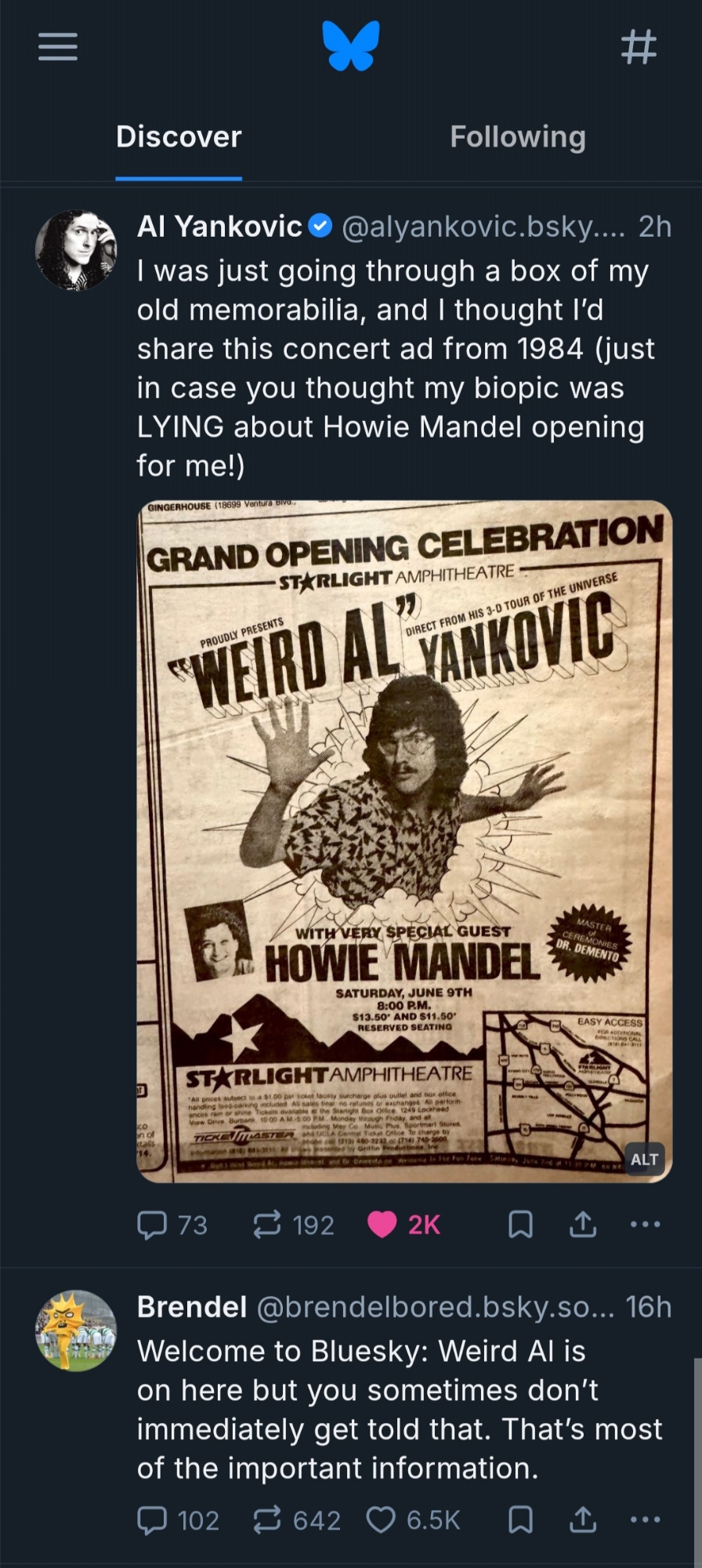Select the Discover tab
Screen dimensions: 702x1568
[179, 137]
